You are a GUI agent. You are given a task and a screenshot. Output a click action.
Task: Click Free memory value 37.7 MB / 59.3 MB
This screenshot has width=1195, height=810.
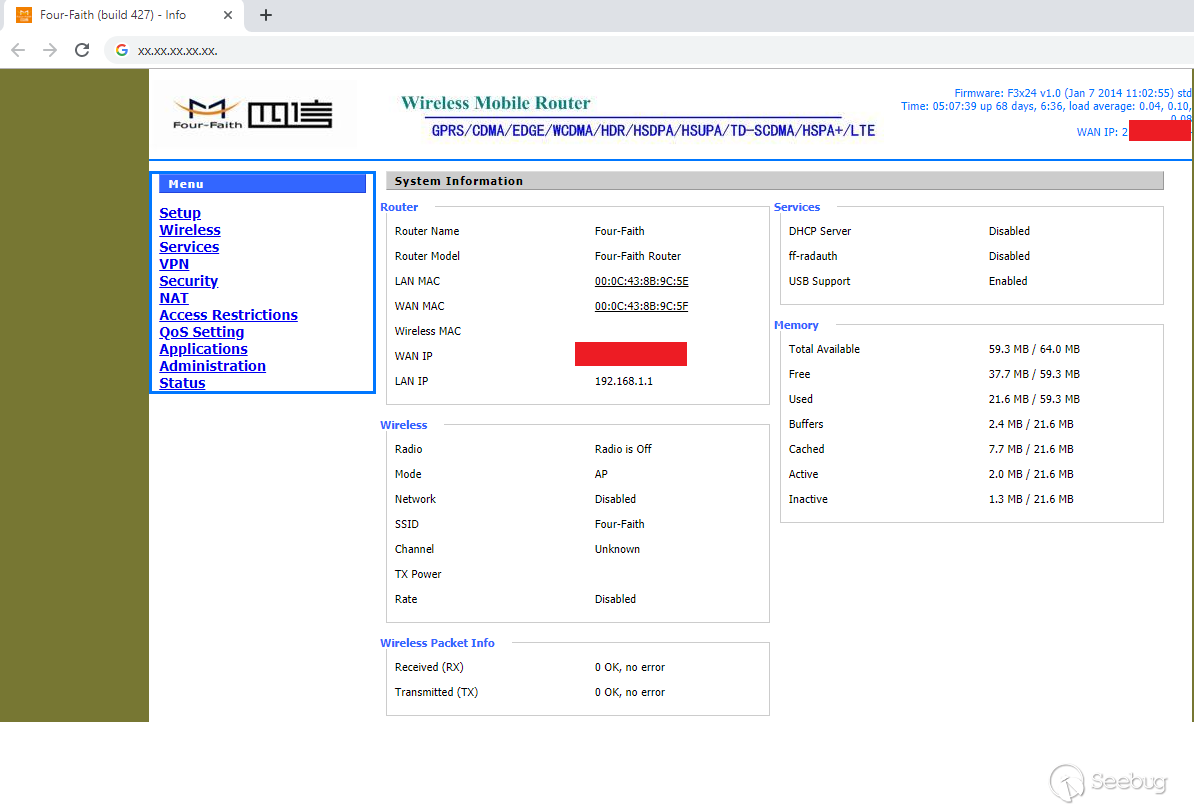point(1034,374)
